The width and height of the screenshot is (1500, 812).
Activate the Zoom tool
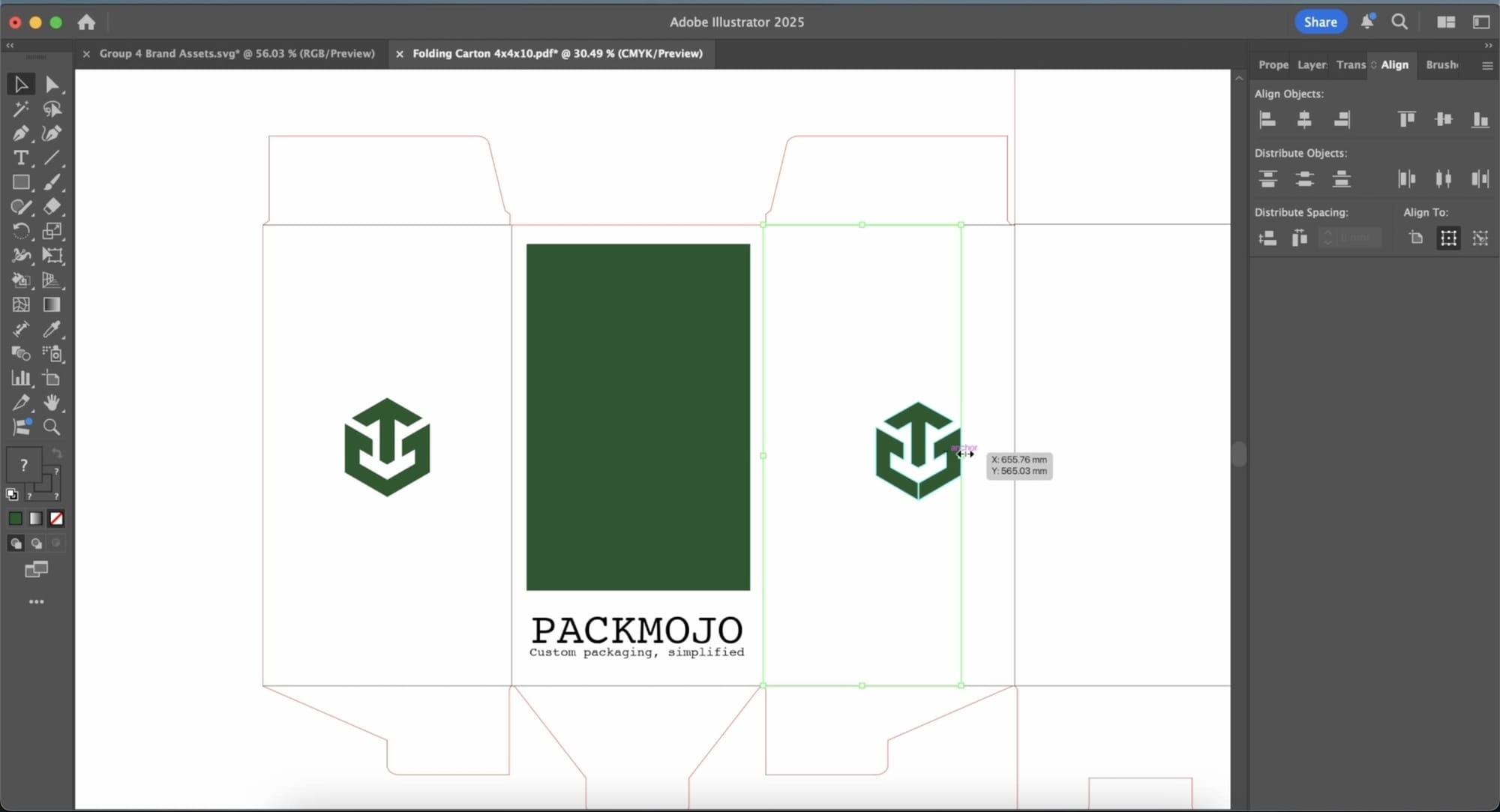coord(52,427)
